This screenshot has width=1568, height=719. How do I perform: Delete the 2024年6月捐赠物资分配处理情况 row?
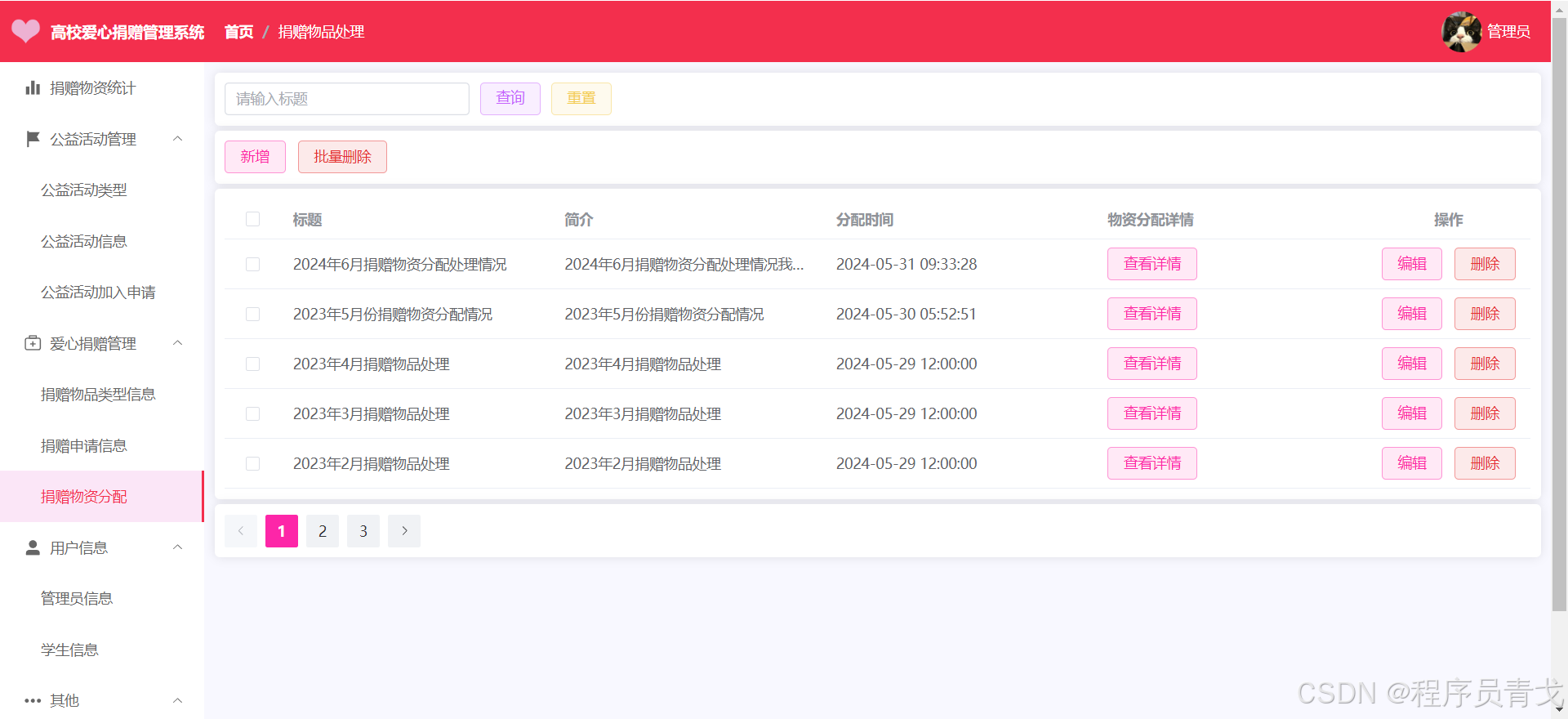(x=1485, y=264)
